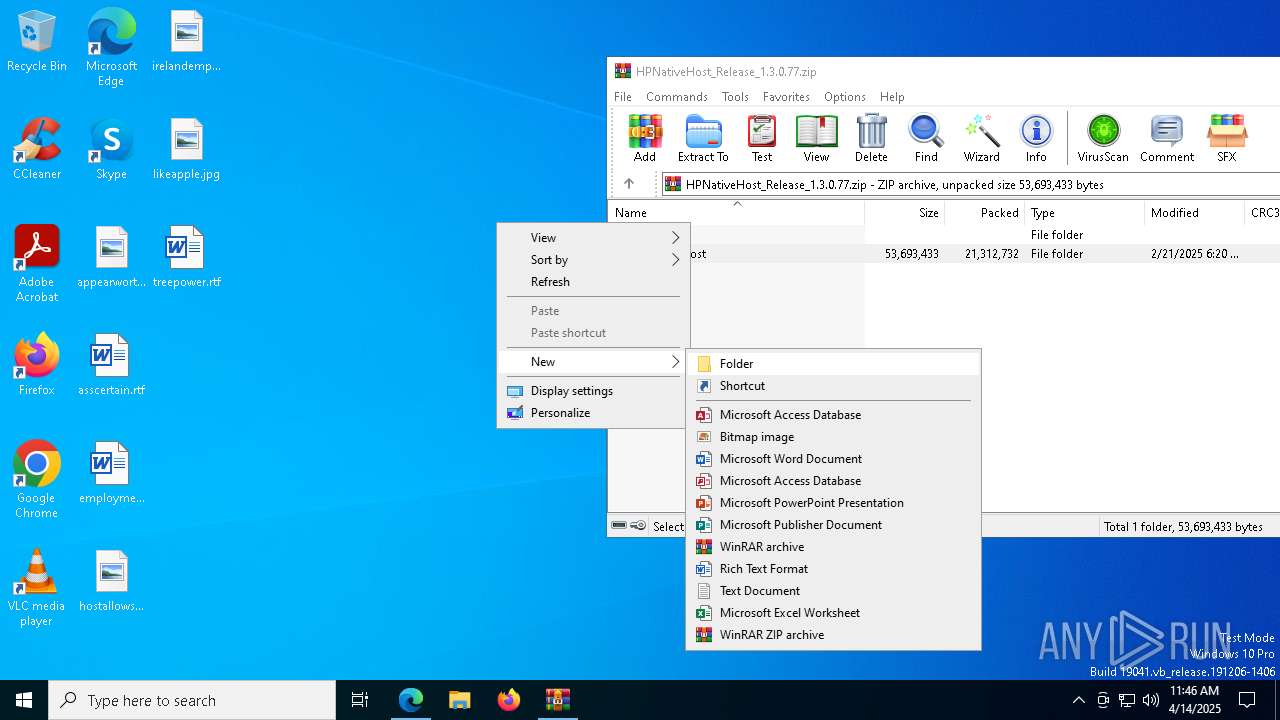Sort by the Type column header
The width and height of the screenshot is (1280, 720).
tap(1084, 212)
